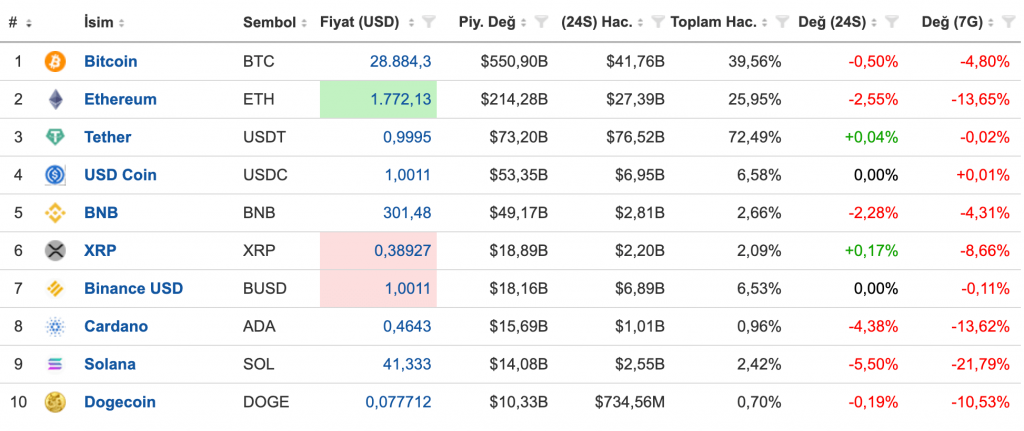The image size is (1024, 431).
Task: Open the Solana link
Action: tap(110, 364)
